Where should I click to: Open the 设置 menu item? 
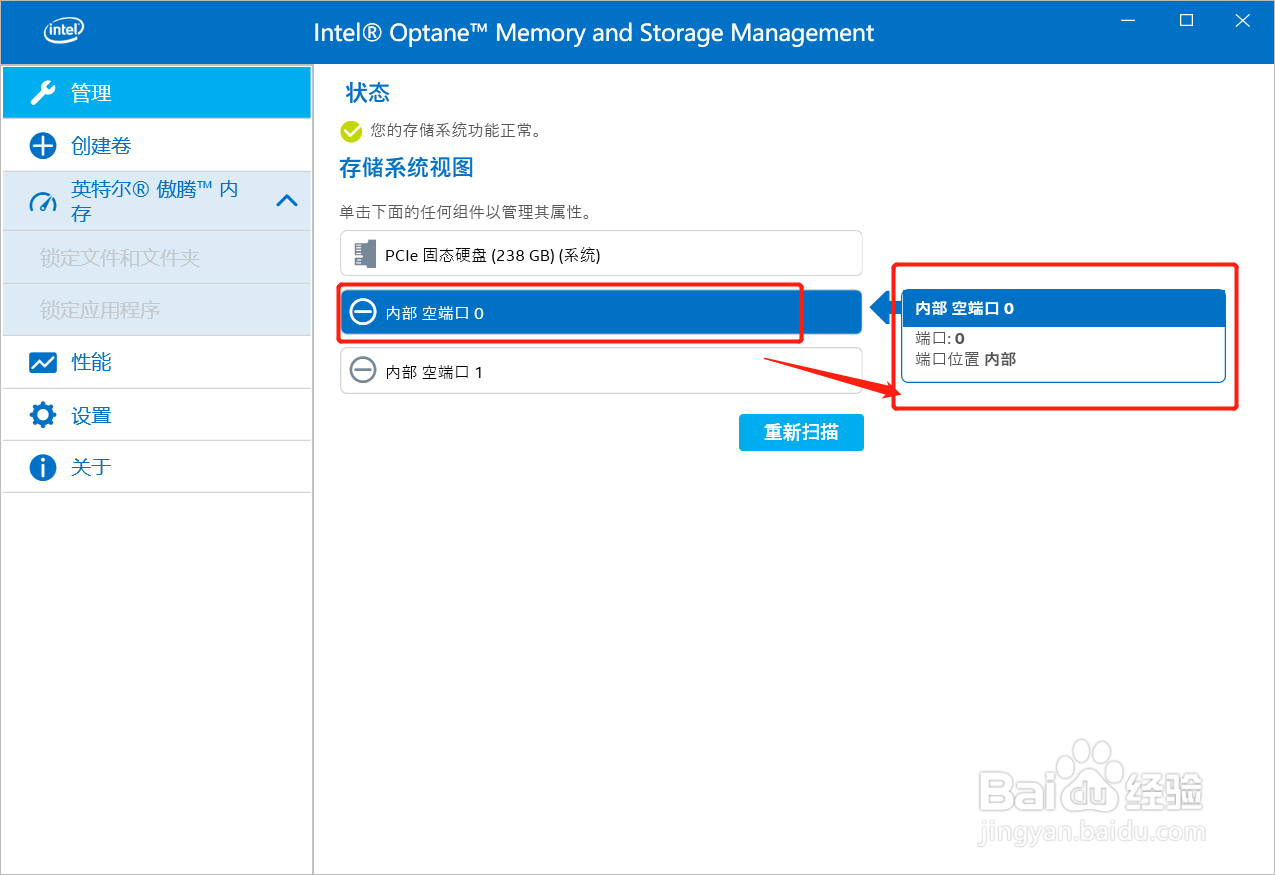click(157, 415)
